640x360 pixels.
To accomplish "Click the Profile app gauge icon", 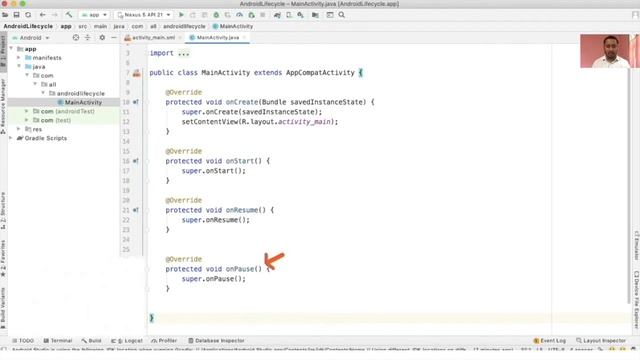I will [x=240, y=15].
